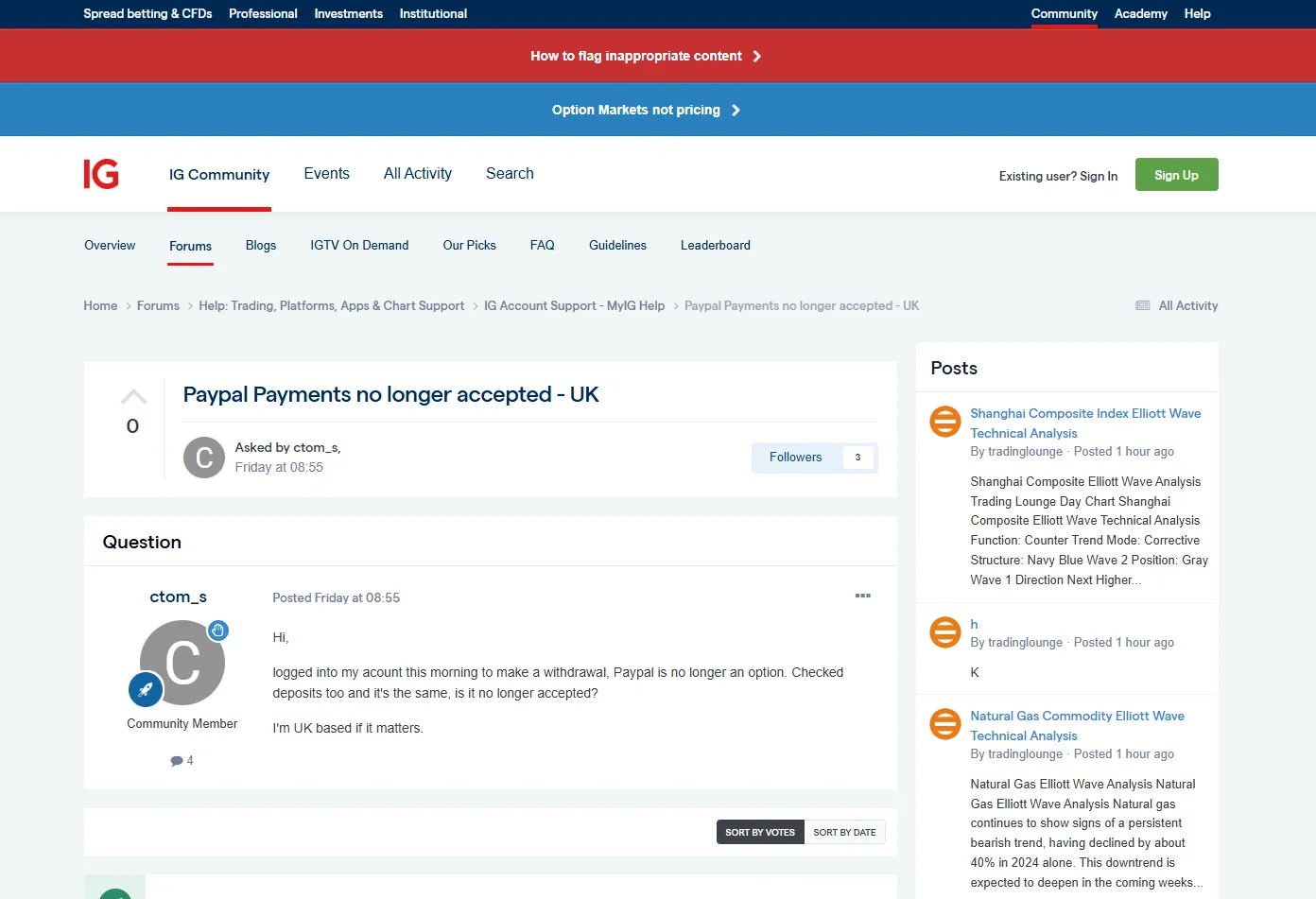The height and width of the screenshot is (899, 1316).
Task: Open the Blogs section
Action: click(261, 246)
